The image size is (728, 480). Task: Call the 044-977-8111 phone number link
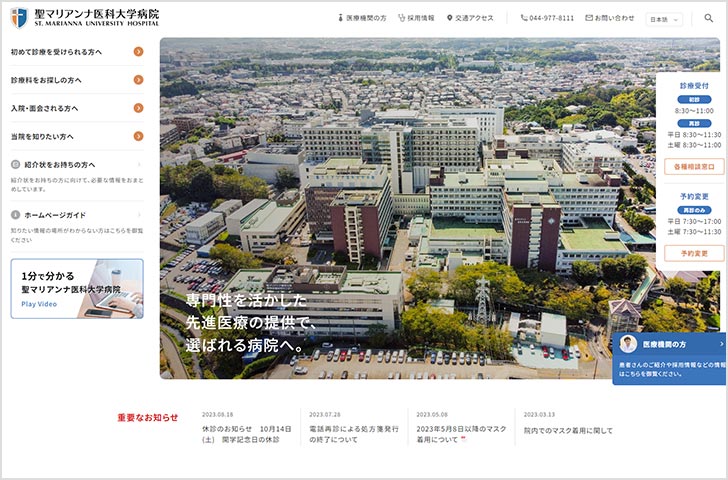pyautogui.click(x=547, y=18)
